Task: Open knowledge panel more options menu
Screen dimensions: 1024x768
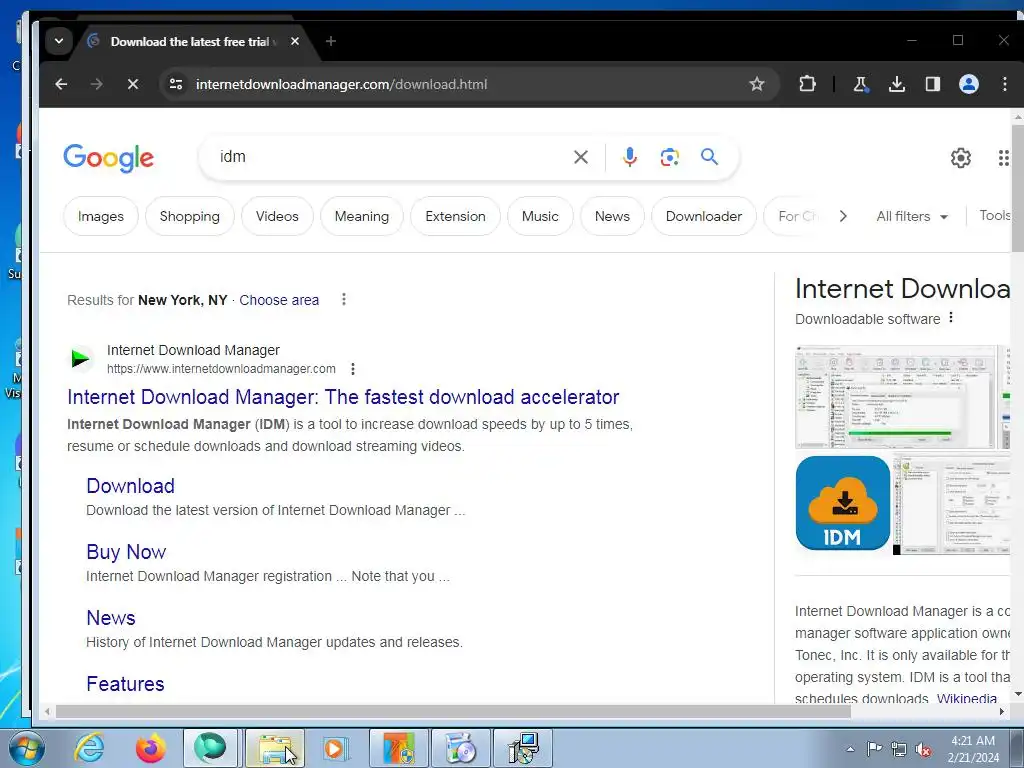Action: click(x=951, y=317)
